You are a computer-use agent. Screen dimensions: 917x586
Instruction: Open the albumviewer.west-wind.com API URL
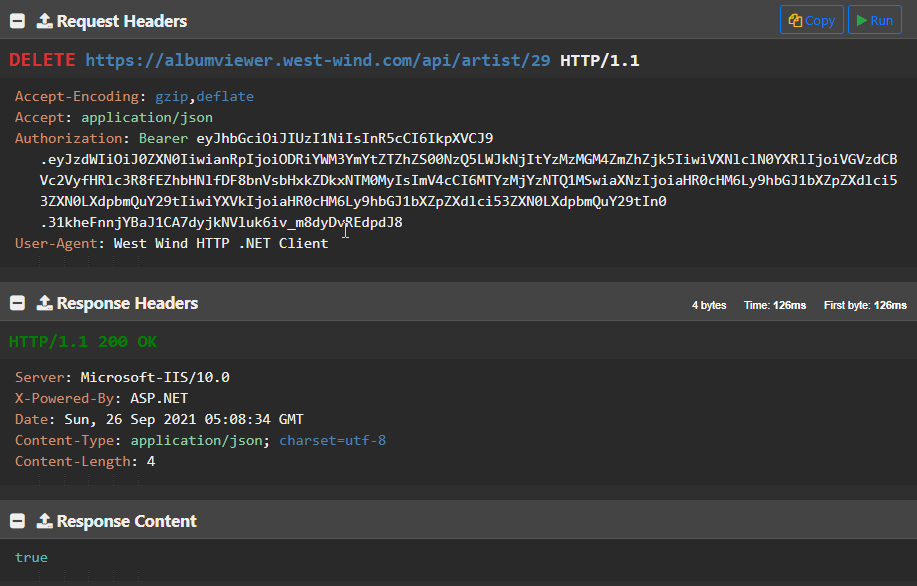(317, 60)
